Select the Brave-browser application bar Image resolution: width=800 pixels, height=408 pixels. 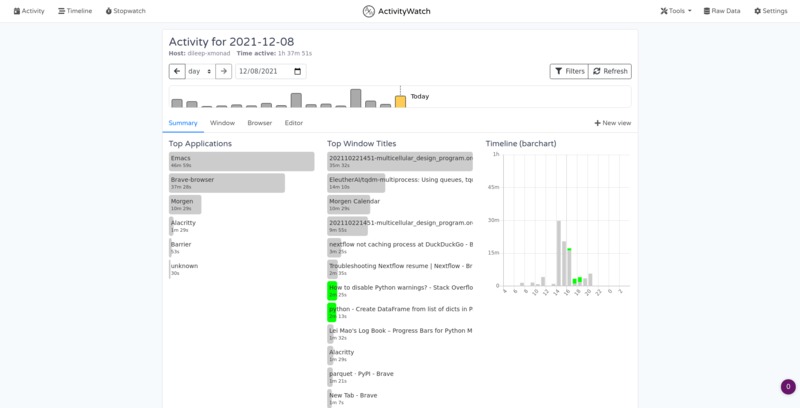[x=227, y=183]
